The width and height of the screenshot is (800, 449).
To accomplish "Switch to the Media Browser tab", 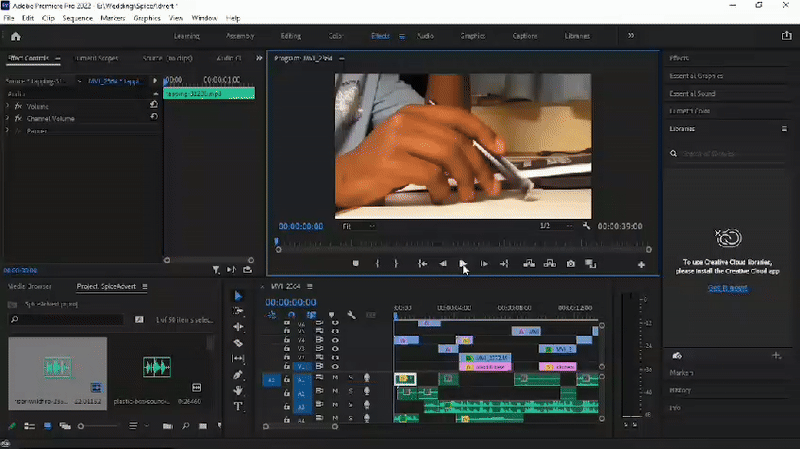I will tap(30, 287).
